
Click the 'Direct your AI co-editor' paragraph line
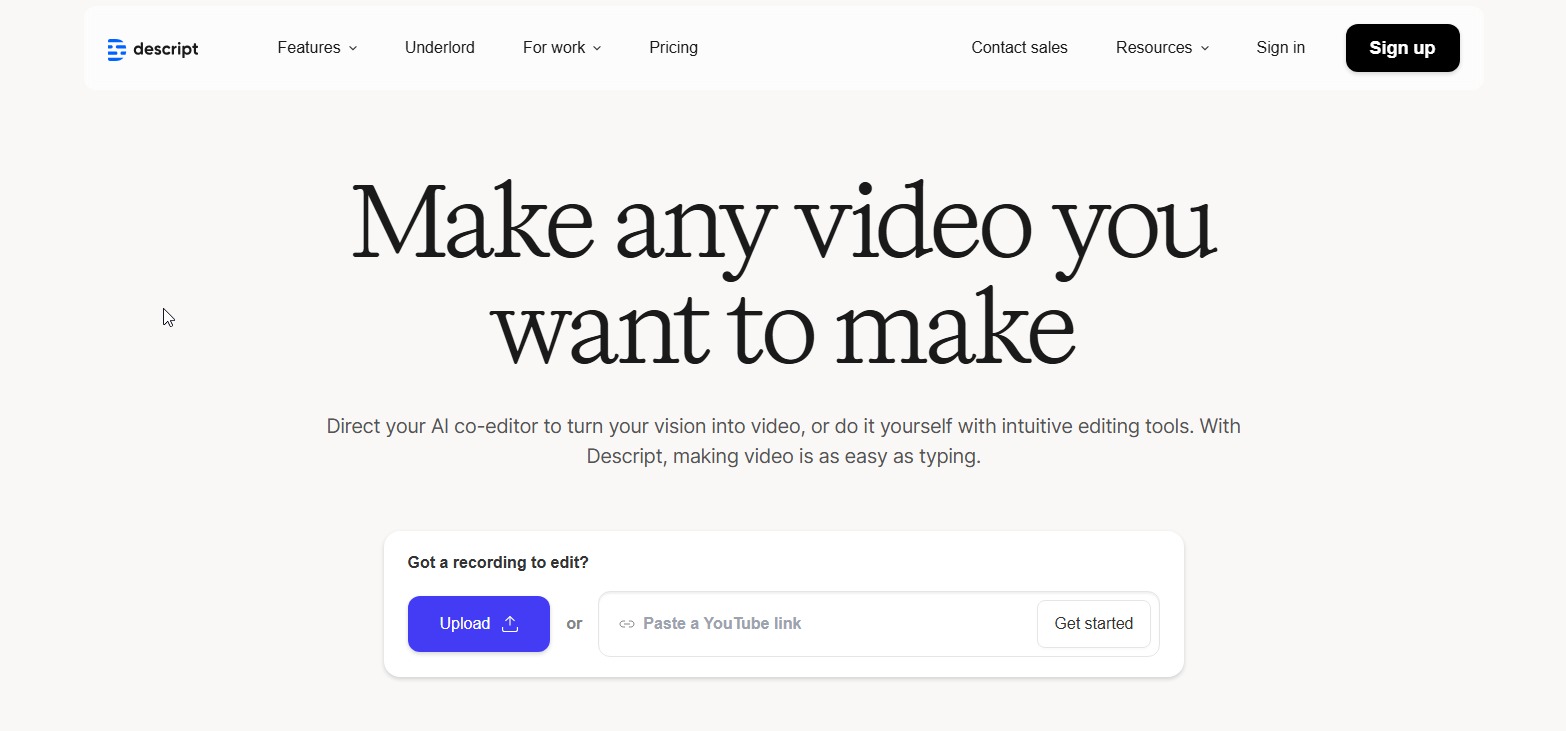point(783,426)
